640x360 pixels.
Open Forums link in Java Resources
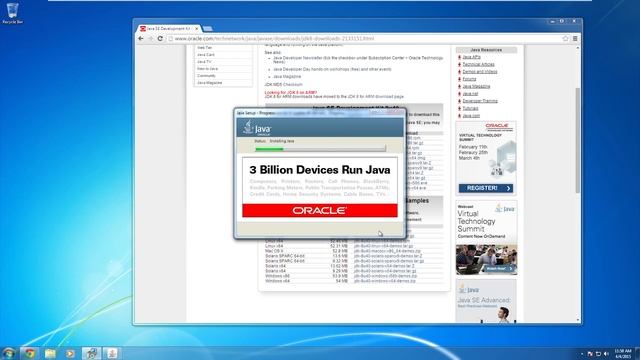point(469,79)
